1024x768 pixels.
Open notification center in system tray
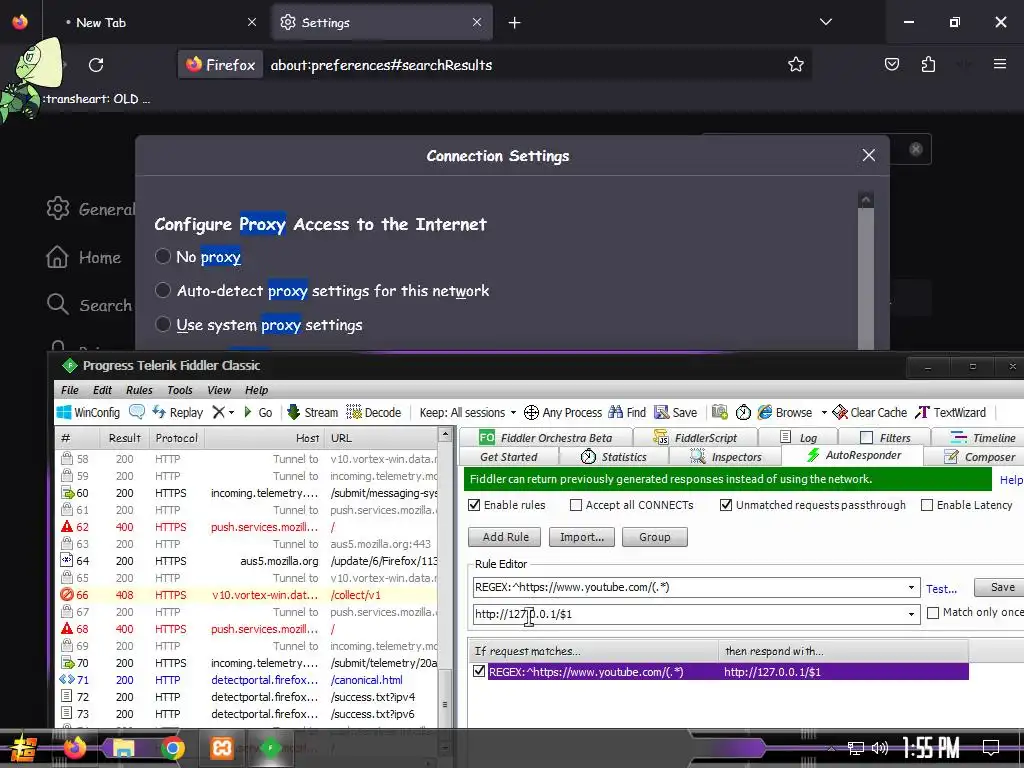[991, 747]
